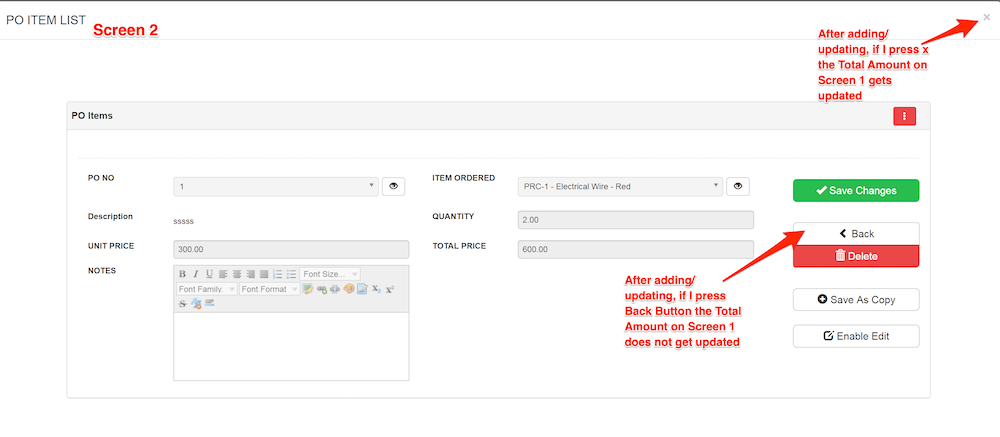Click the Back button

point(856,233)
